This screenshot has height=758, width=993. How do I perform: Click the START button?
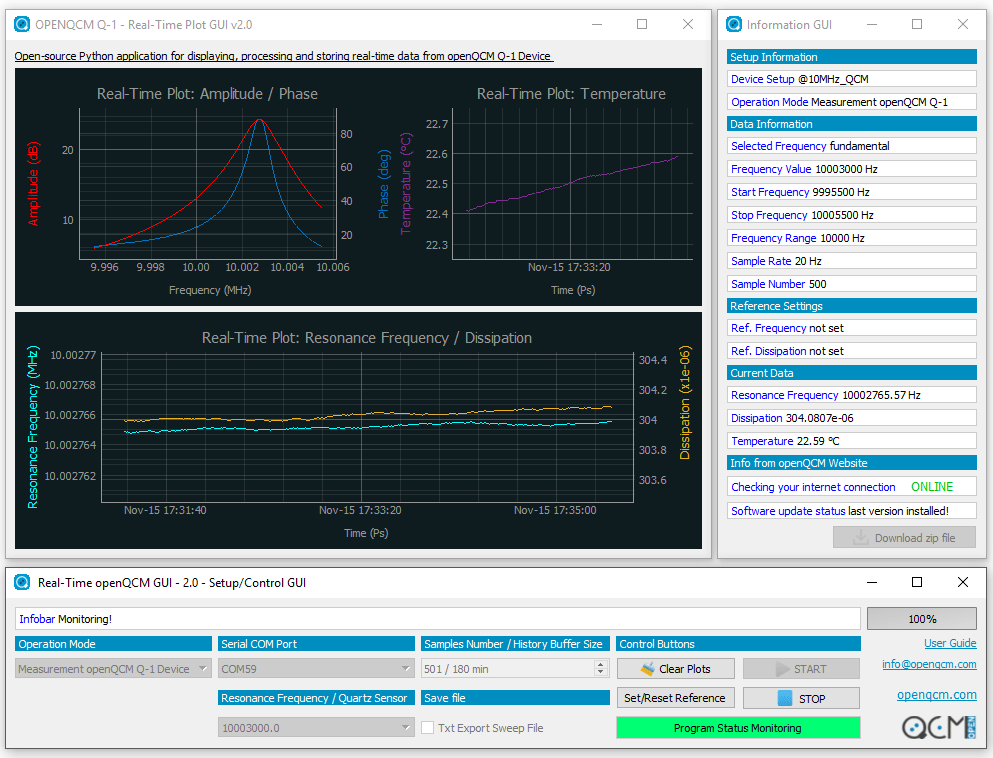(x=800, y=669)
